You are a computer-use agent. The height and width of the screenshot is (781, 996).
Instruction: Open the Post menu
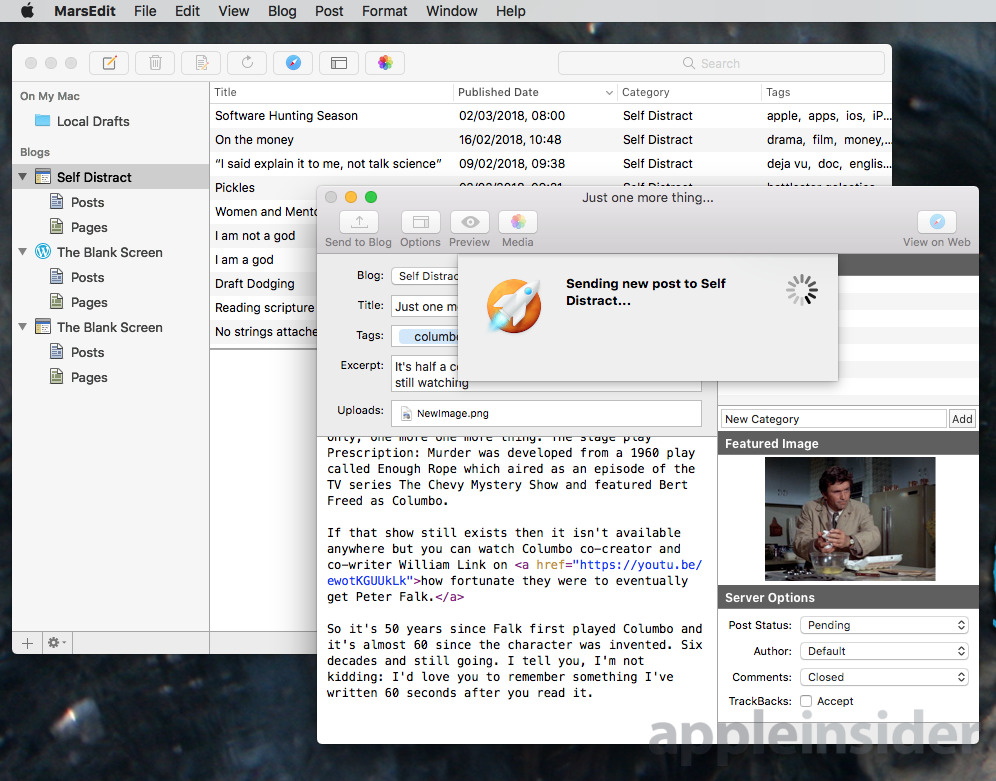(x=329, y=11)
